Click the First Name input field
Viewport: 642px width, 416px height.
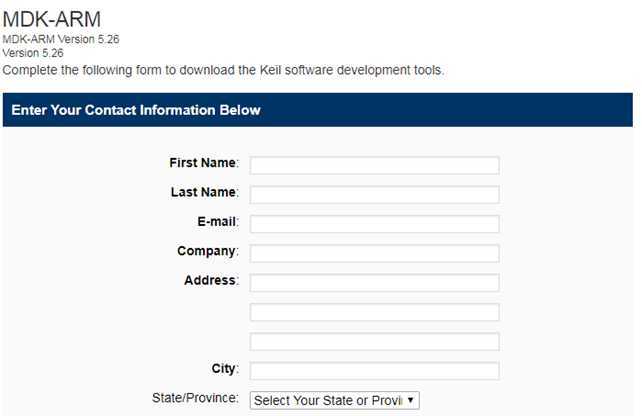tap(374, 165)
